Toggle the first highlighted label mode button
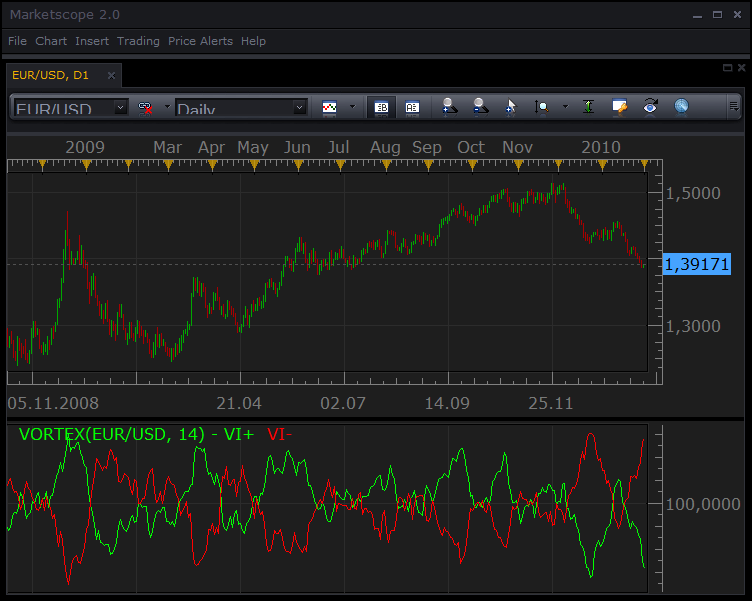This screenshot has height=601, width=752. (381, 107)
